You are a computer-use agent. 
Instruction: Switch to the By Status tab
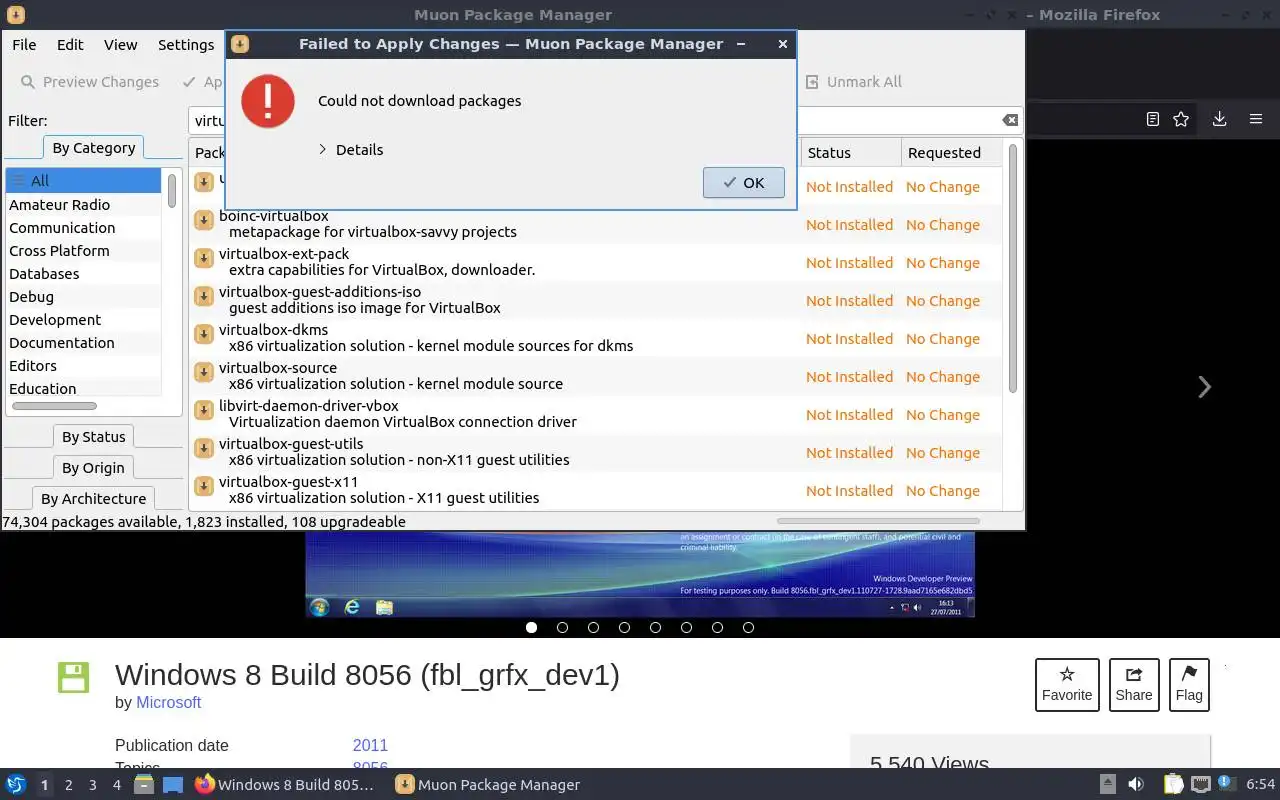[x=93, y=437]
